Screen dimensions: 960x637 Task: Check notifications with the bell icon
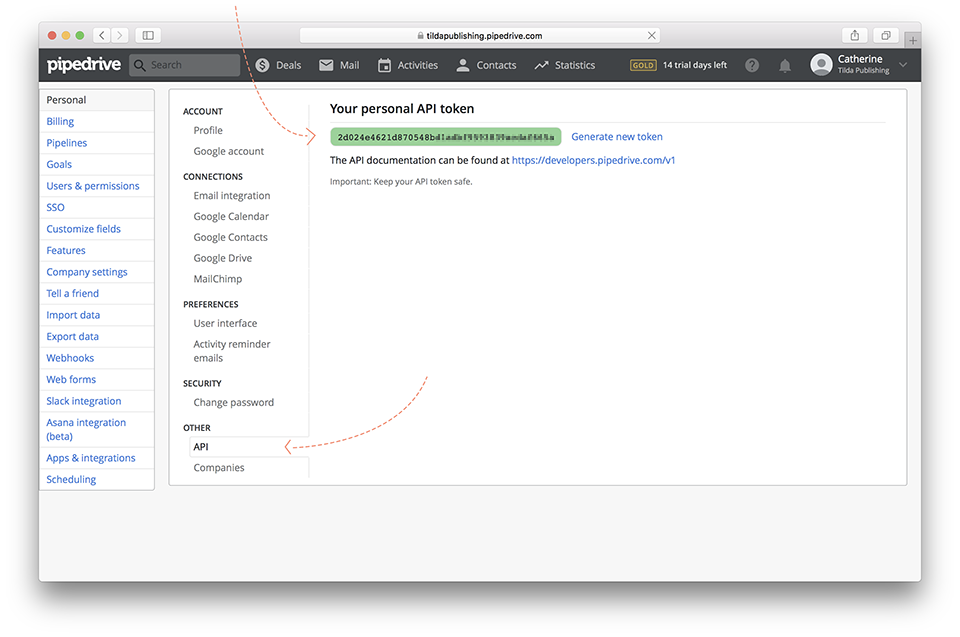(x=784, y=65)
